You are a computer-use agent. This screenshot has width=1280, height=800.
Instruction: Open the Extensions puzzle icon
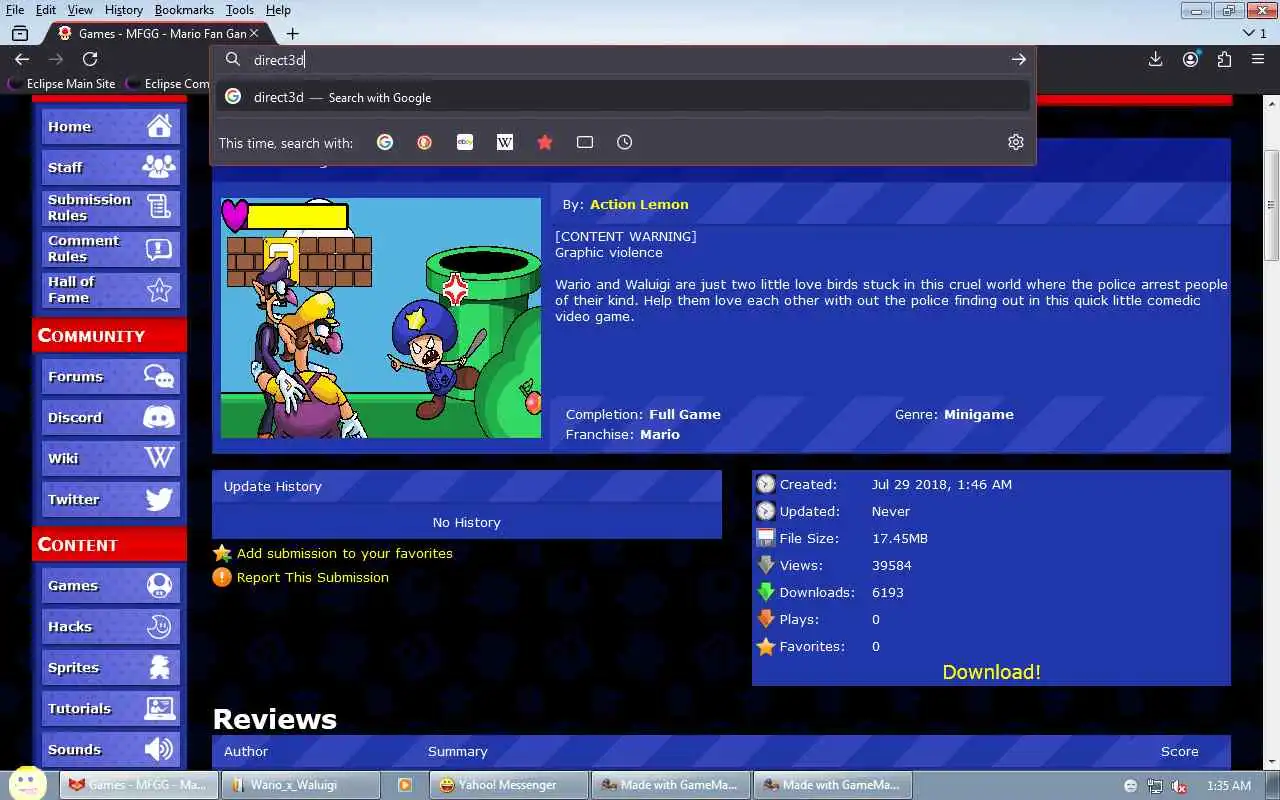click(x=1224, y=60)
